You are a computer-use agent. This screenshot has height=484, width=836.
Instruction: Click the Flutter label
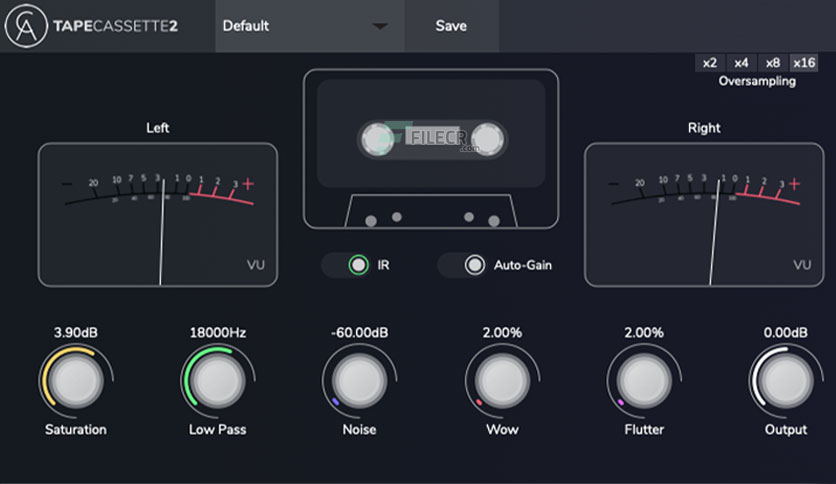644,430
